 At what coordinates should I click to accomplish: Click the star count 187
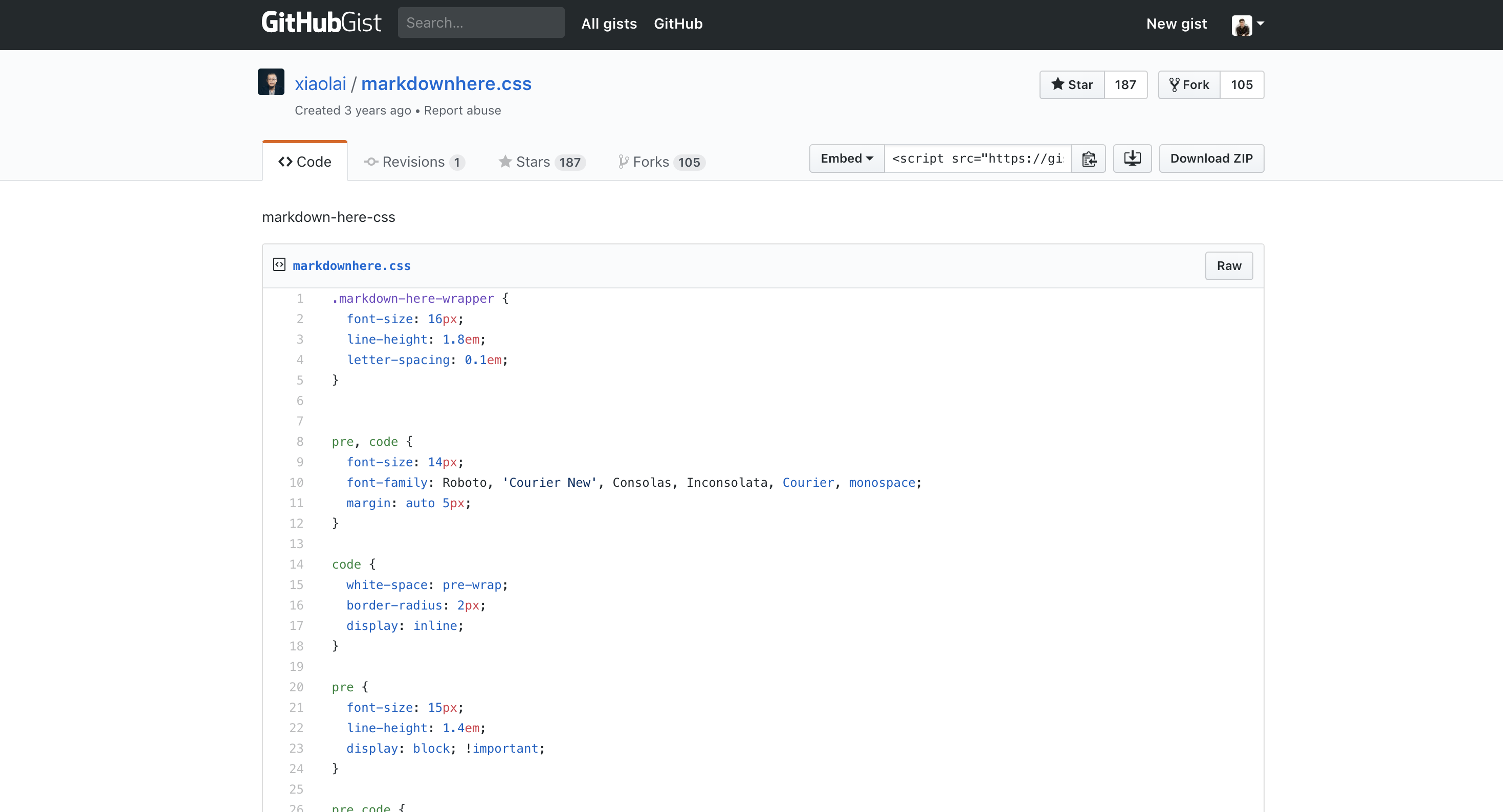coord(1125,85)
